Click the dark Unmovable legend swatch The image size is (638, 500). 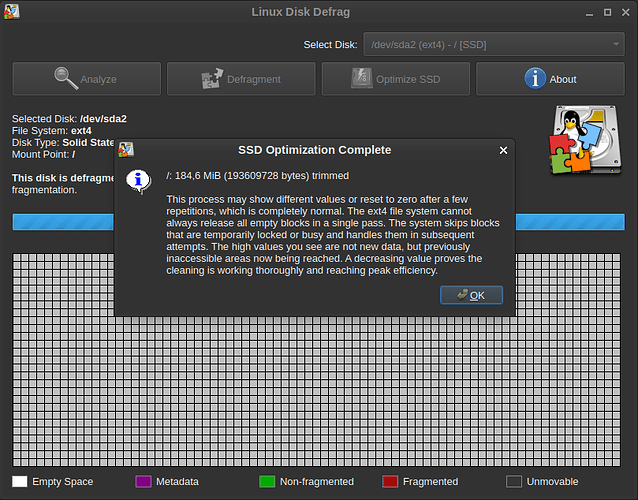click(x=514, y=482)
